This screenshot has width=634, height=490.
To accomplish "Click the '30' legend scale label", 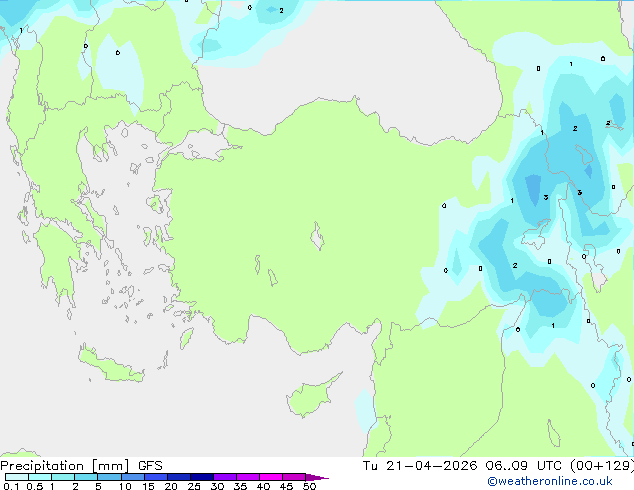I will pyautogui.click(x=217, y=486).
